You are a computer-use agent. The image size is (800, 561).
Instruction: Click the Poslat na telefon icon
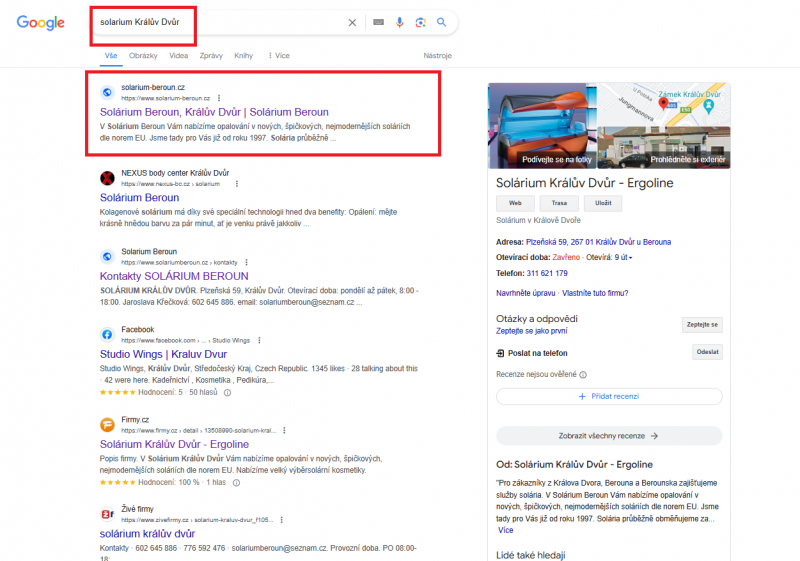click(501, 353)
